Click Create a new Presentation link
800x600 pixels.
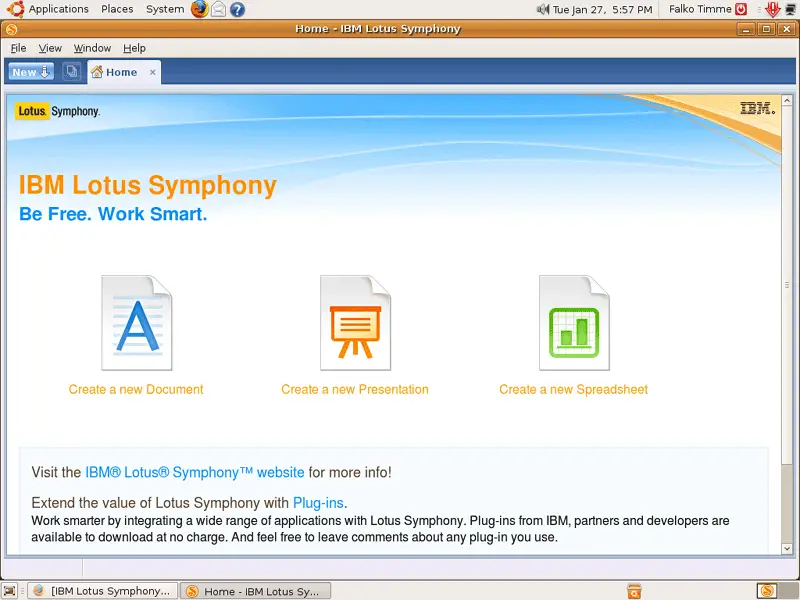[355, 389]
